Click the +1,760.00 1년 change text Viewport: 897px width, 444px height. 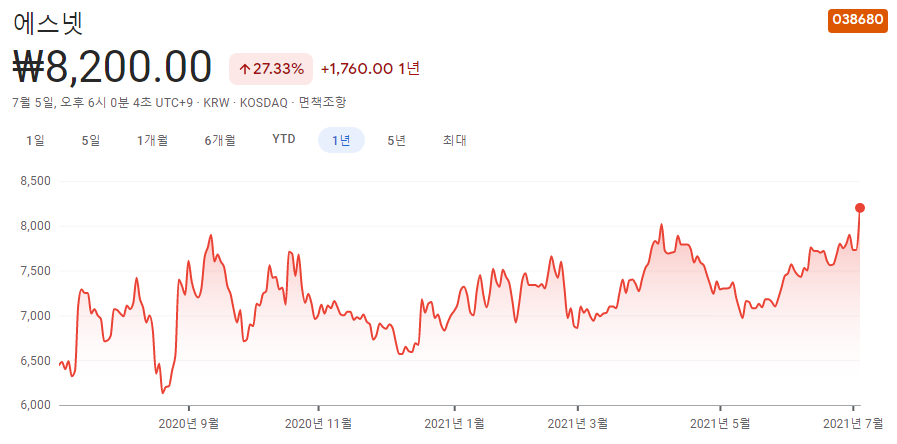[x=371, y=69]
